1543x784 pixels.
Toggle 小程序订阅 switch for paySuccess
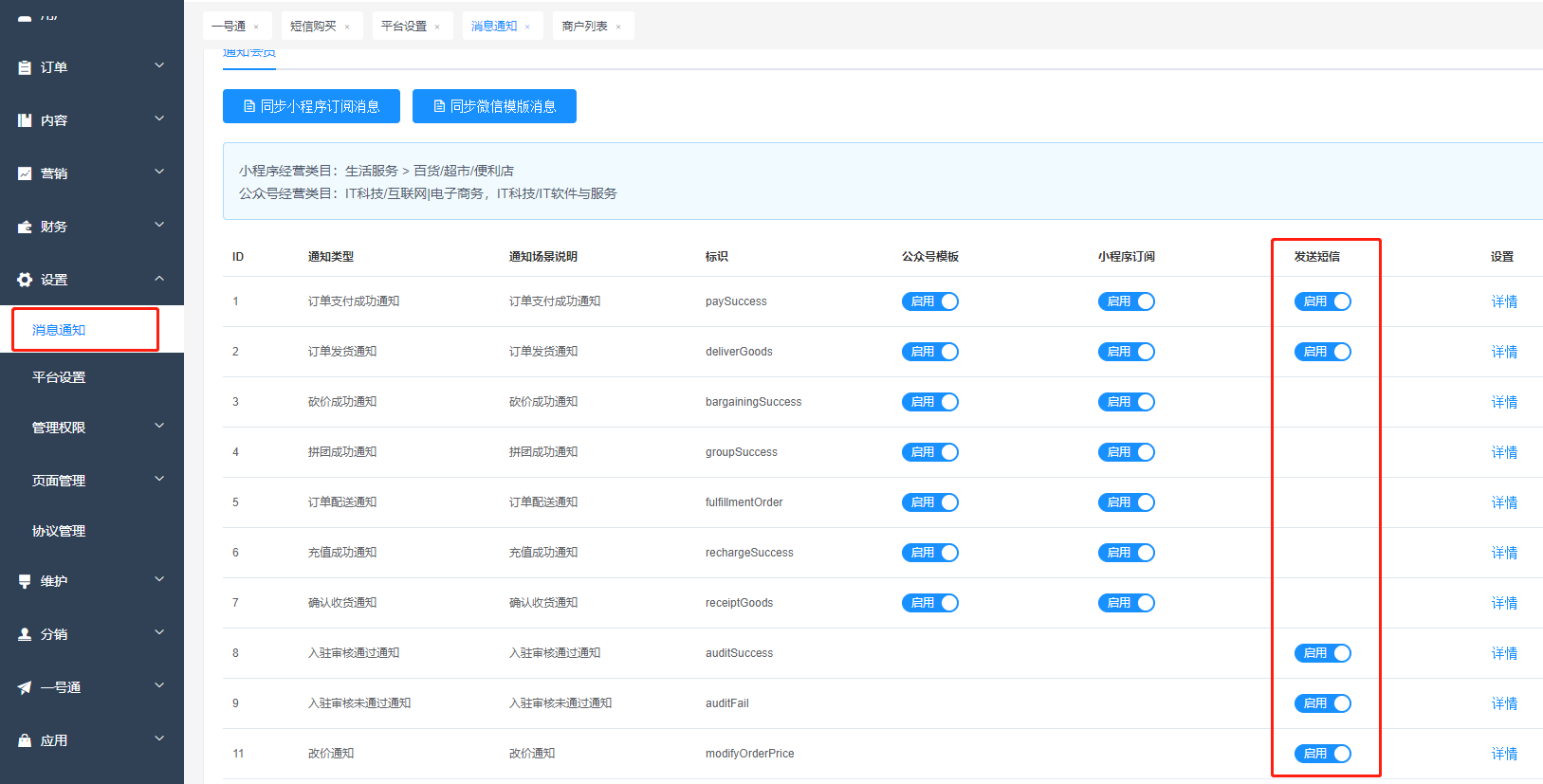[1127, 301]
